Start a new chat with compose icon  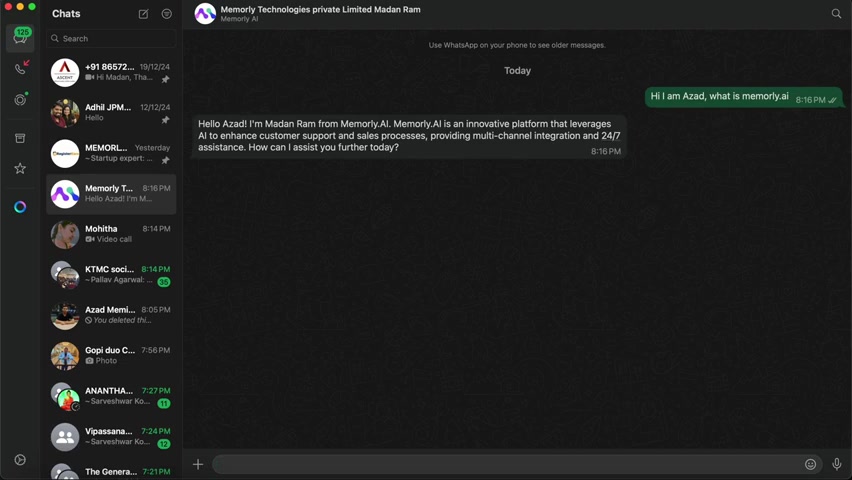pos(143,14)
